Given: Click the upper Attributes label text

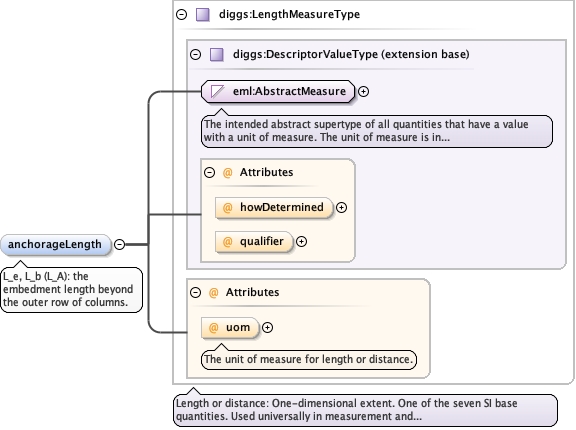Looking at the screenshot, I should tap(267, 173).
